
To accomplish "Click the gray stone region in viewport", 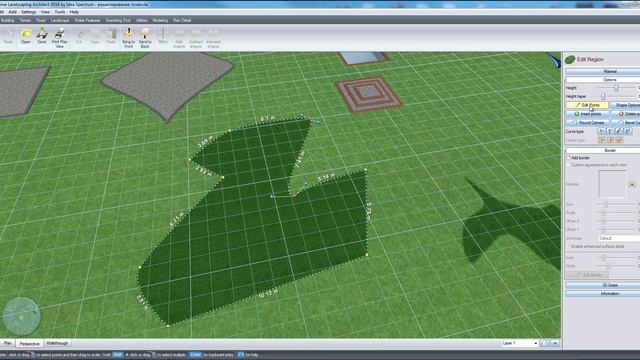I will (x=168, y=84).
